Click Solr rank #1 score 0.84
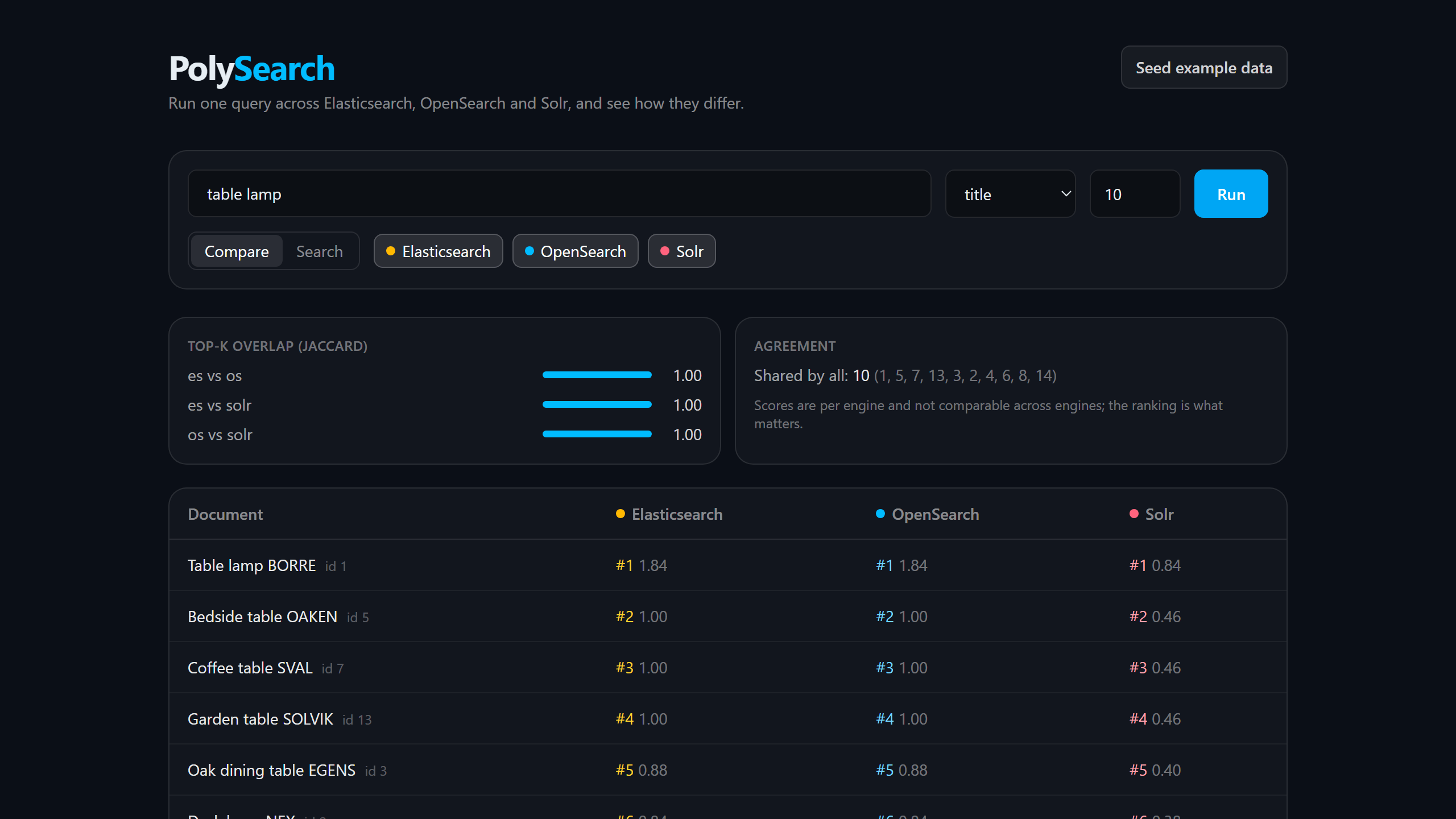Viewport: 1456px width, 819px height. [1155, 565]
